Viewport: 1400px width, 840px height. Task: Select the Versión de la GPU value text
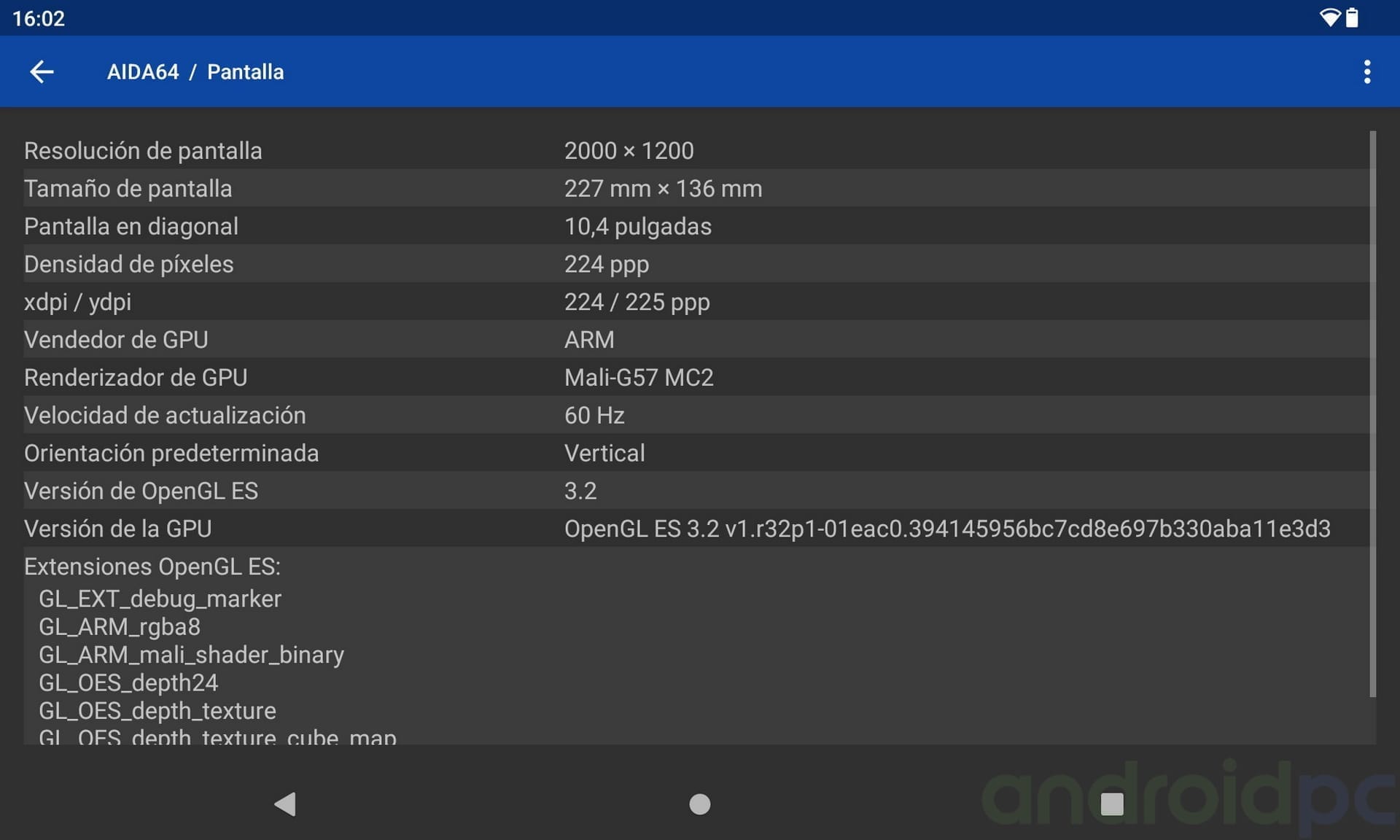tap(946, 529)
